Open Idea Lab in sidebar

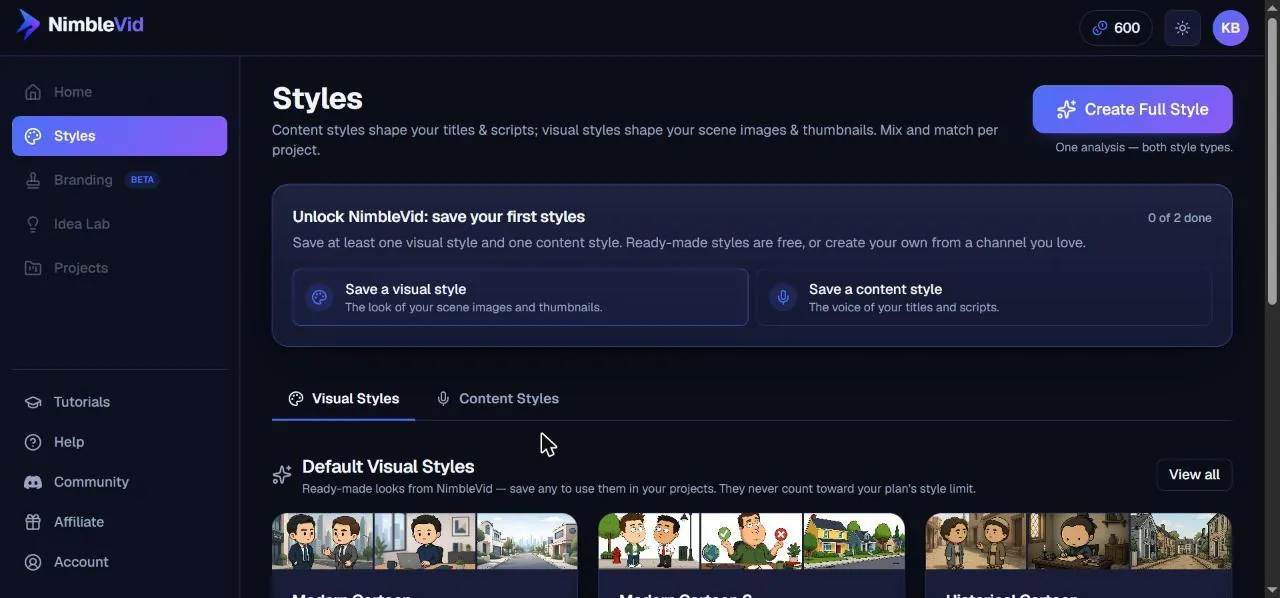click(x=120, y=224)
